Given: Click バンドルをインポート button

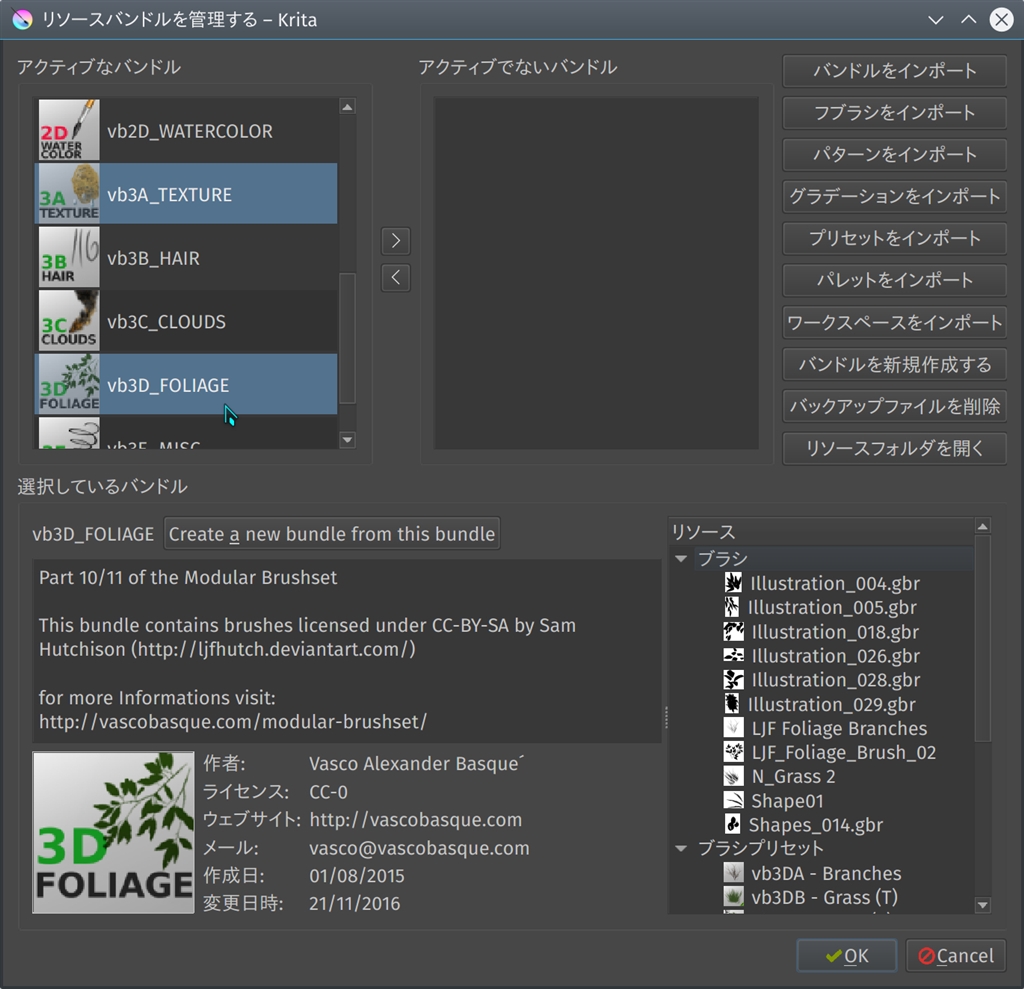Looking at the screenshot, I should click(x=894, y=71).
